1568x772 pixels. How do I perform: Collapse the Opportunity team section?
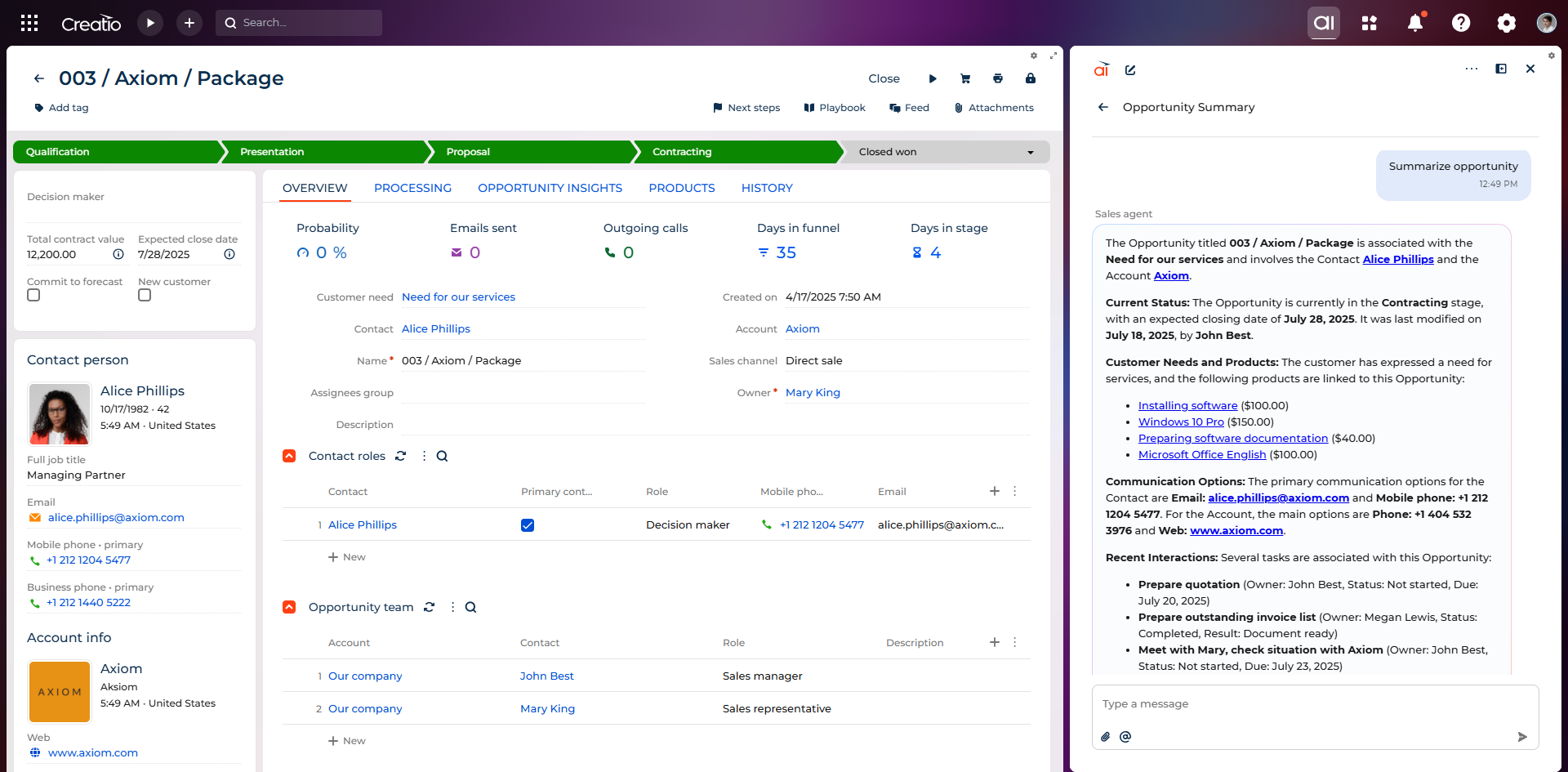289,607
